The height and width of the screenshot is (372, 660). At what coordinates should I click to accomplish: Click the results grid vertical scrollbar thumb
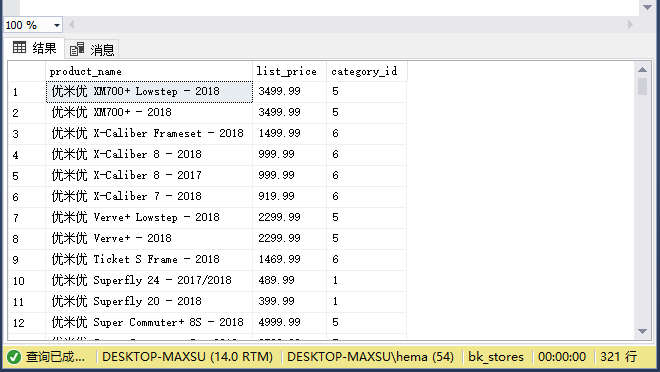(x=642, y=86)
